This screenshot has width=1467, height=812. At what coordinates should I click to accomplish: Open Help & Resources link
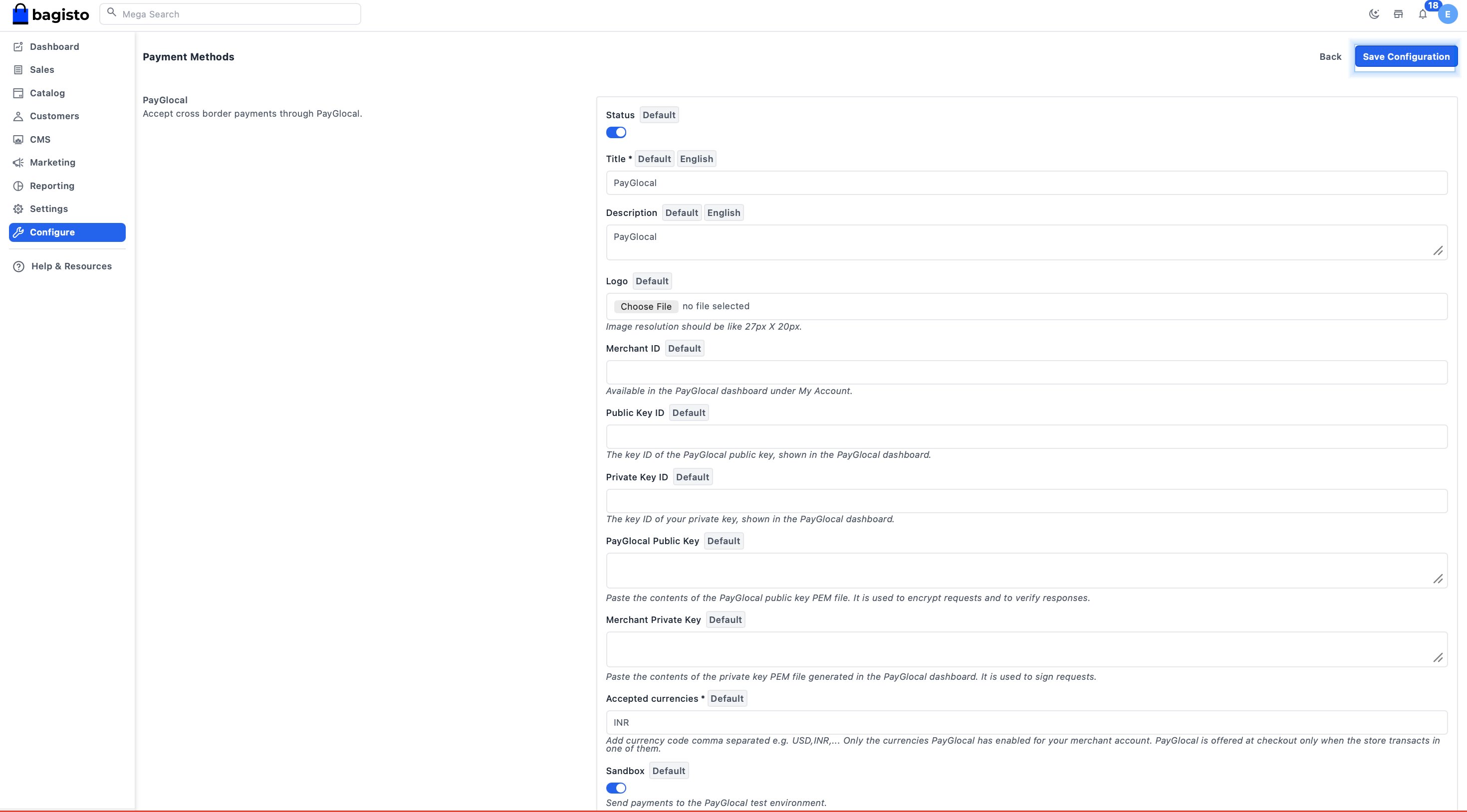tap(67, 266)
